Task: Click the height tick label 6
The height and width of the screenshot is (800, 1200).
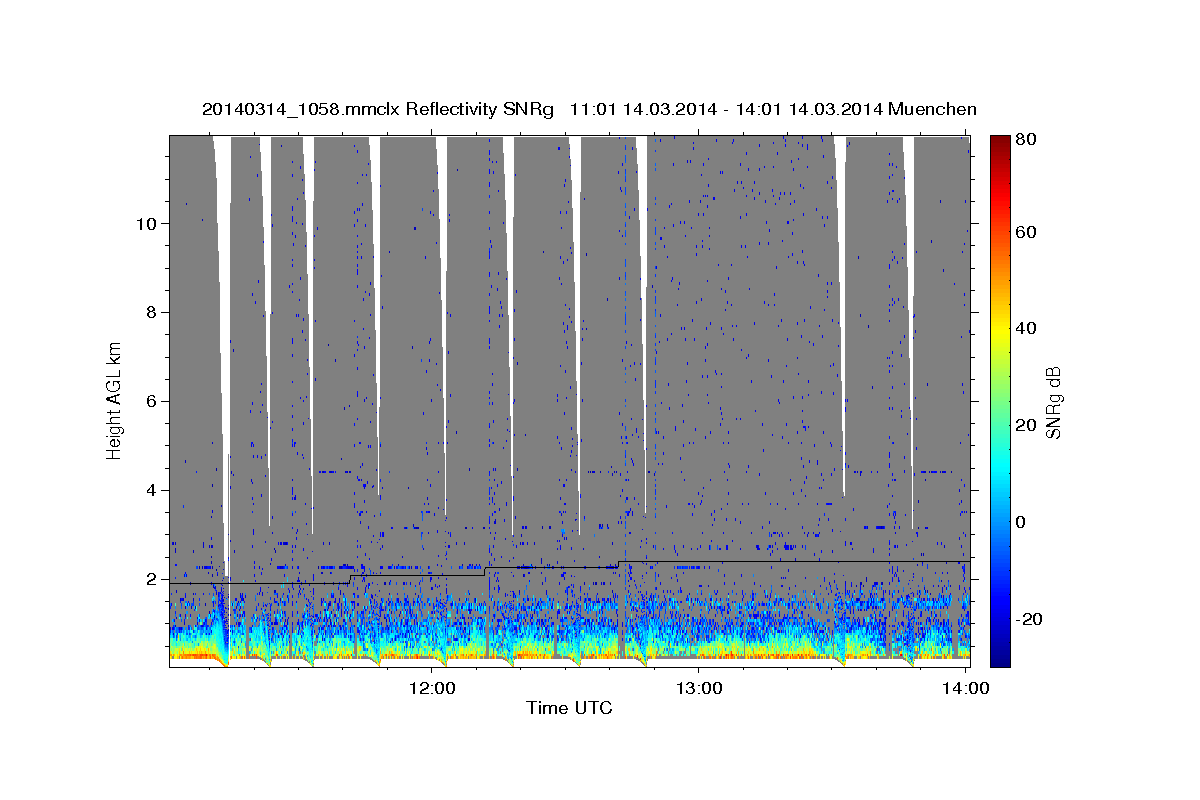Action: [153, 401]
